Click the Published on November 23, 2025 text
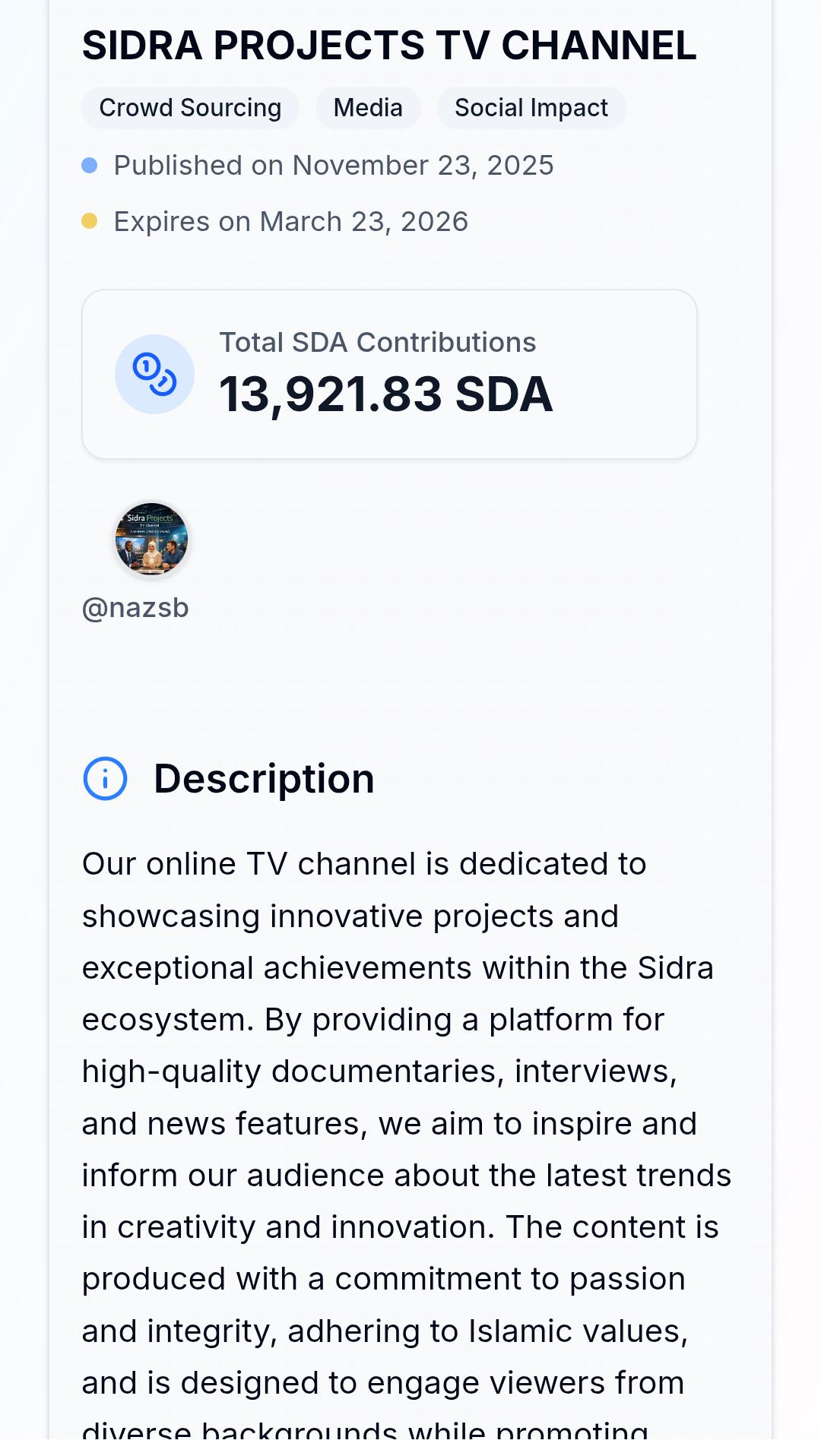 click(333, 166)
